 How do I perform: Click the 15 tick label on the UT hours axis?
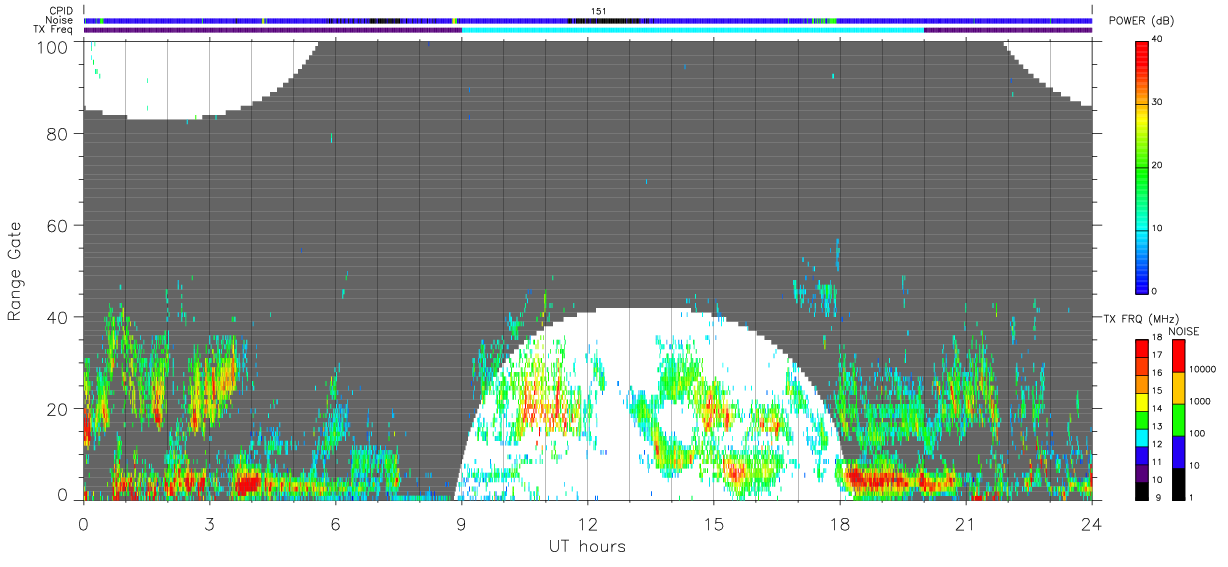pos(713,524)
